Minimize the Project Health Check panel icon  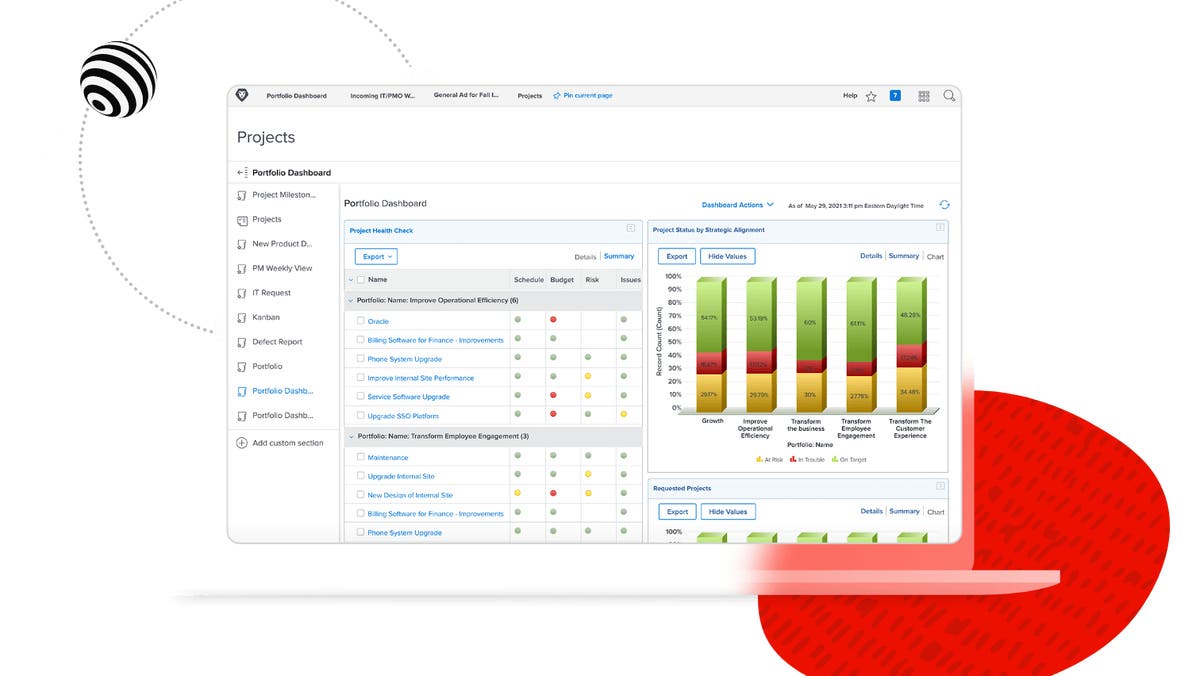[x=631, y=229]
